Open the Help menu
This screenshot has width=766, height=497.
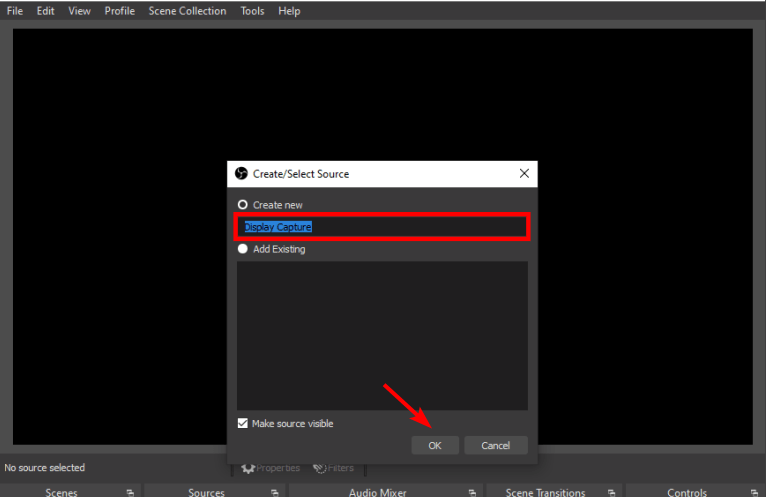pyautogui.click(x=289, y=11)
